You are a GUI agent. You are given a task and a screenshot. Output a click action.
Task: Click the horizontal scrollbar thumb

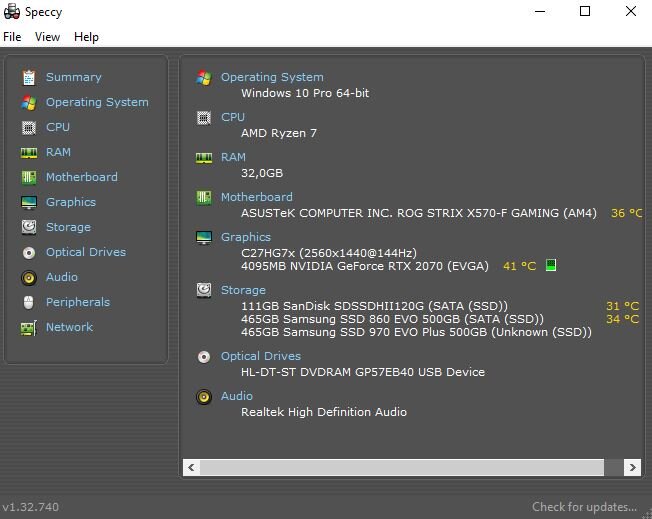402,467
